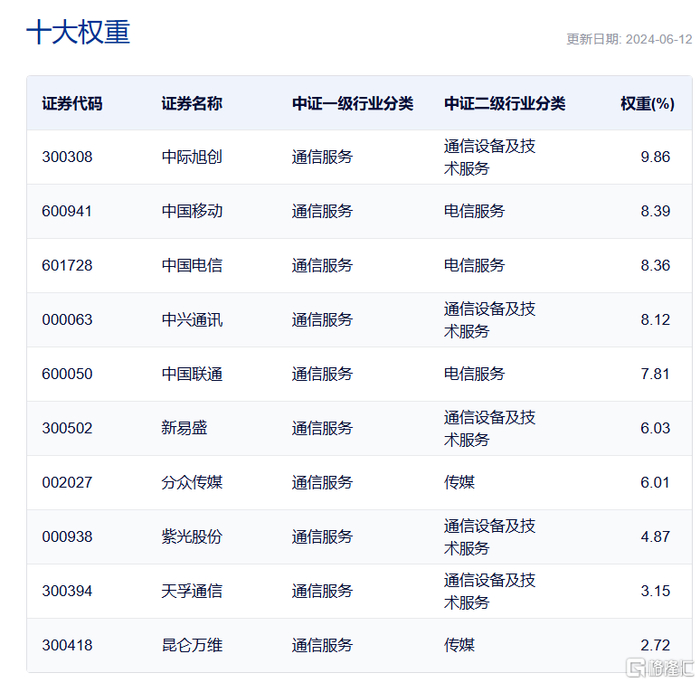Select security code 600941
The width and height of the screenshot is (700, 684).
(x=67, y=211)
